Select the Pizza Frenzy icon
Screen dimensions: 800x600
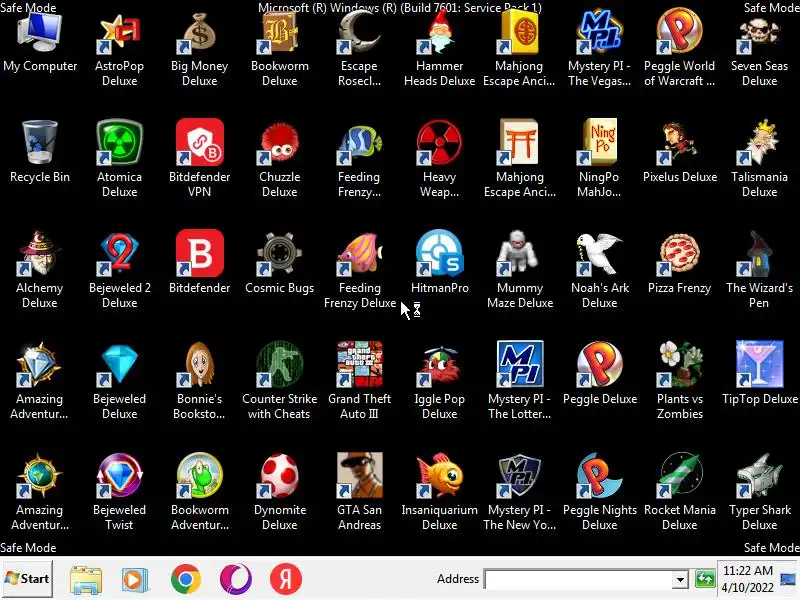click(x=680, y=263)
